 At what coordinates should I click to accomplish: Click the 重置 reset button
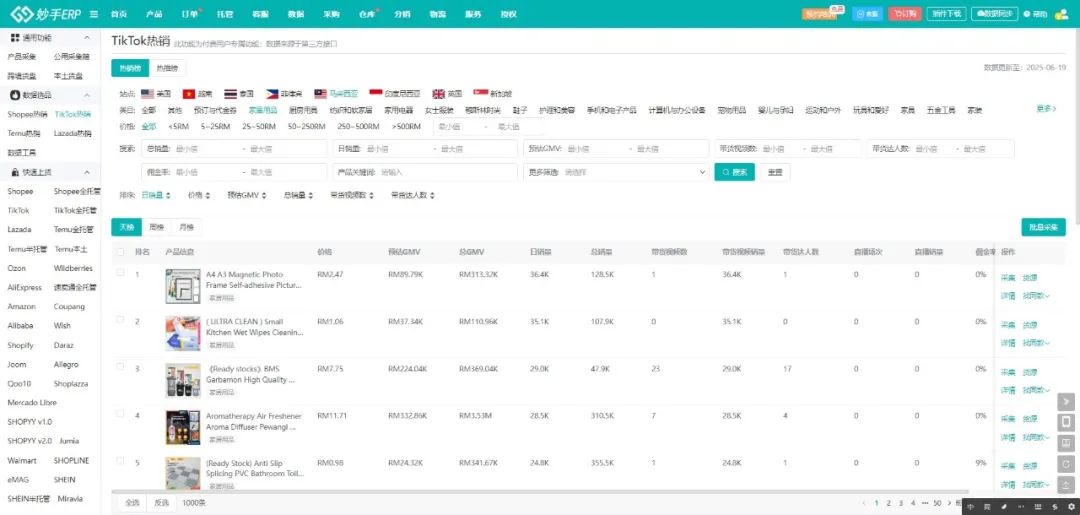click(x=775, y=172)
